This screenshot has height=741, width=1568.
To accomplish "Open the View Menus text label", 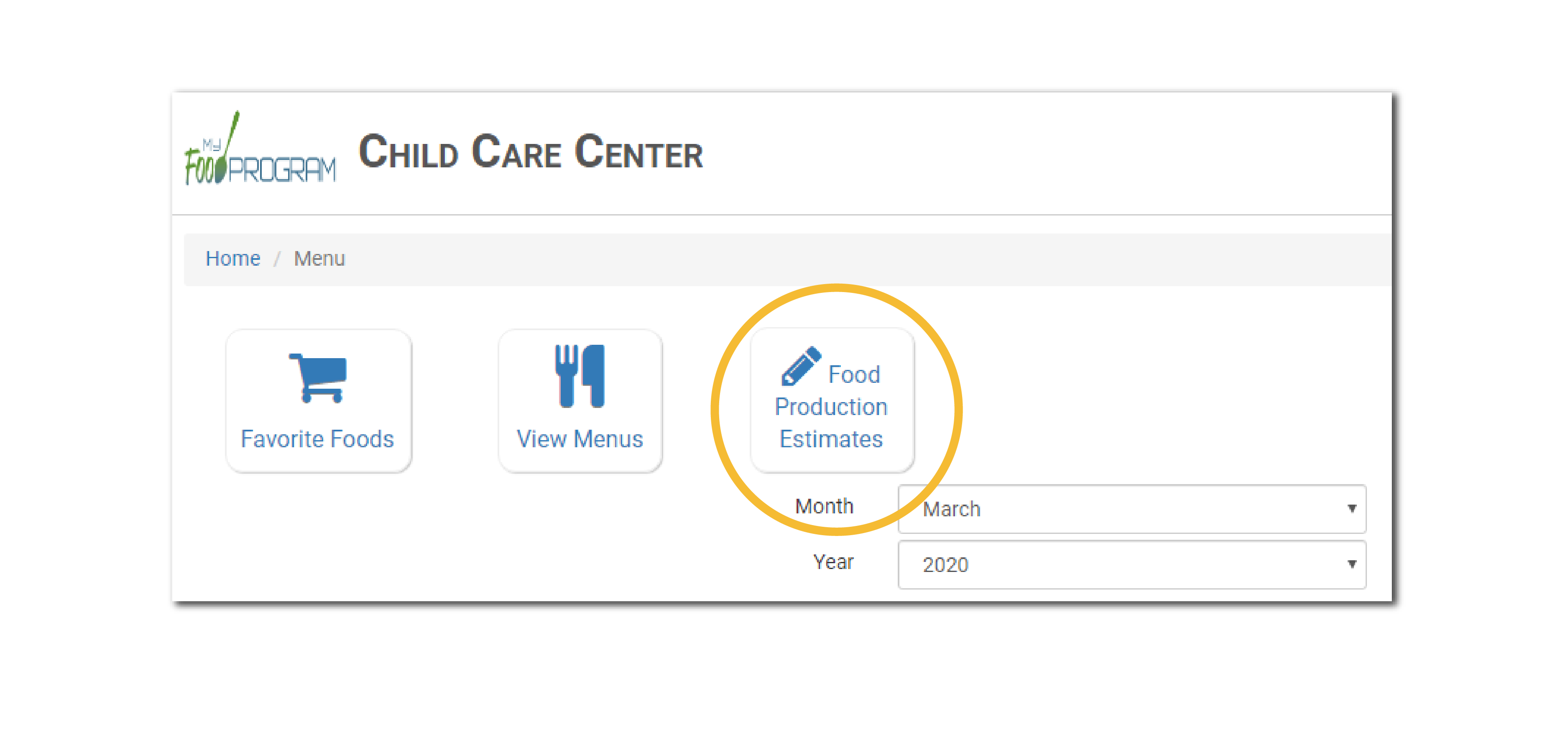I will coord(580,439).
